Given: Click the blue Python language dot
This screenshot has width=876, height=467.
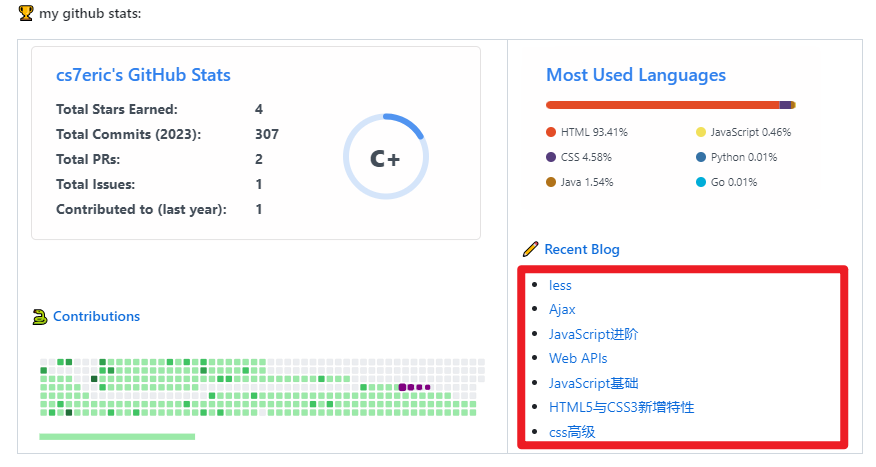Looking at the screenshot, I should click(x=701, y=157).
